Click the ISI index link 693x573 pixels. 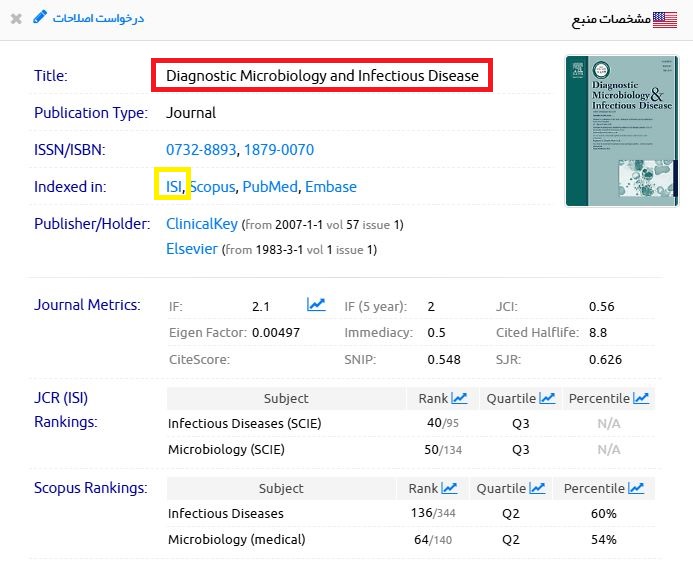[x=174, y=187]
